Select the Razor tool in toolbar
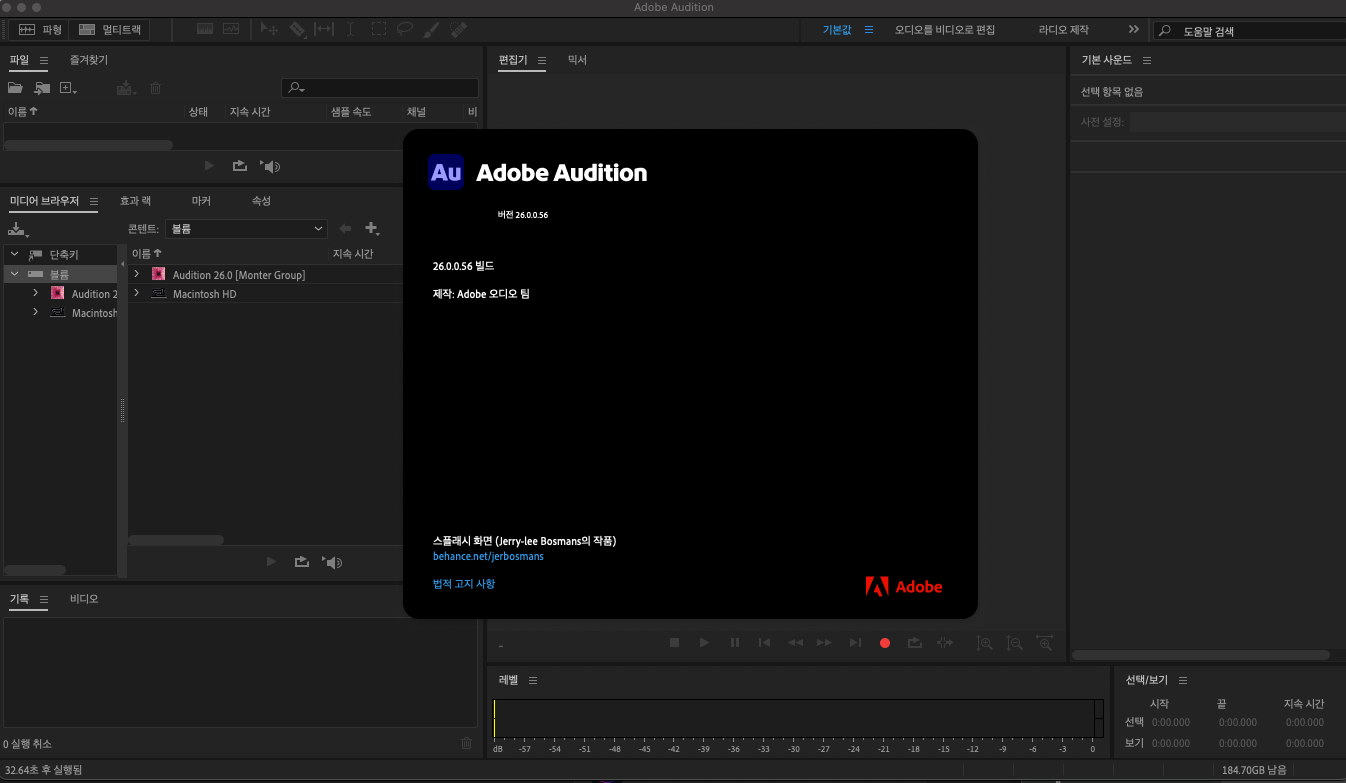Screen dimensions: 1346x783 point(297,30)
